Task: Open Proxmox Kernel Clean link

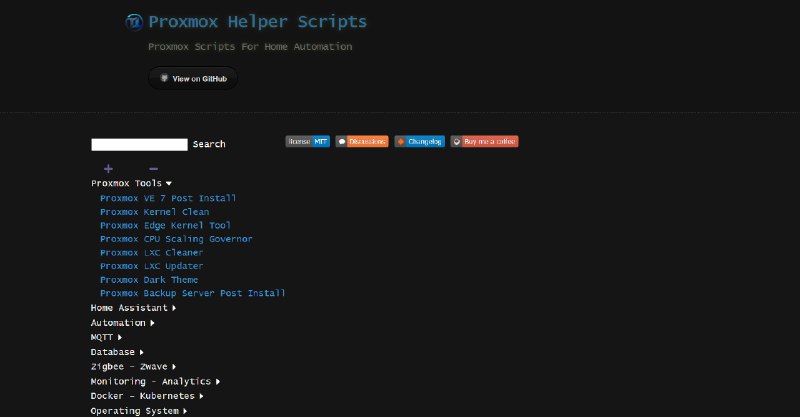Action: click(x=155, y=212)
